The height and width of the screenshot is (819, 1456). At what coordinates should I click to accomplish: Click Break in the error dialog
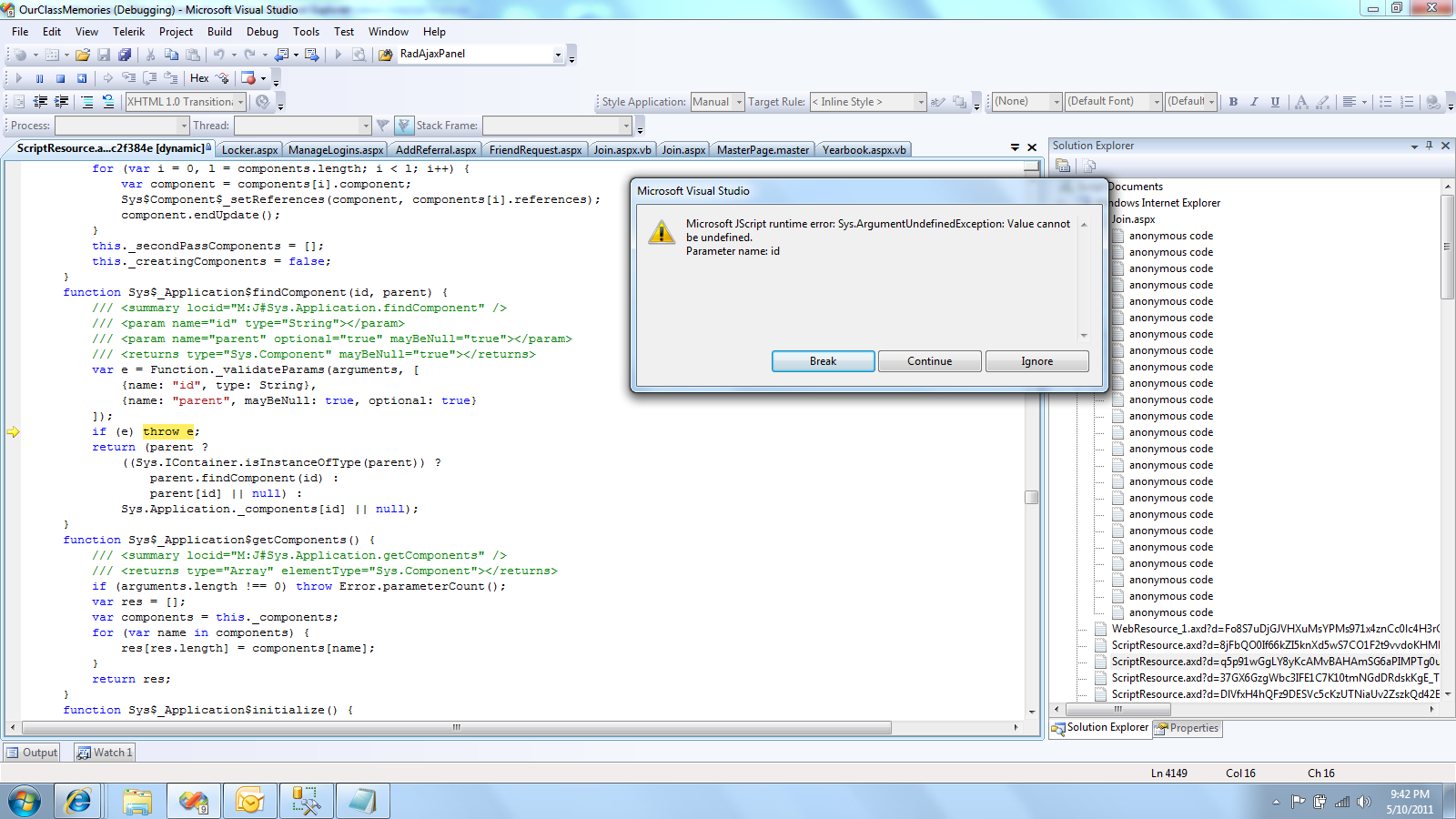pos(823,361)
